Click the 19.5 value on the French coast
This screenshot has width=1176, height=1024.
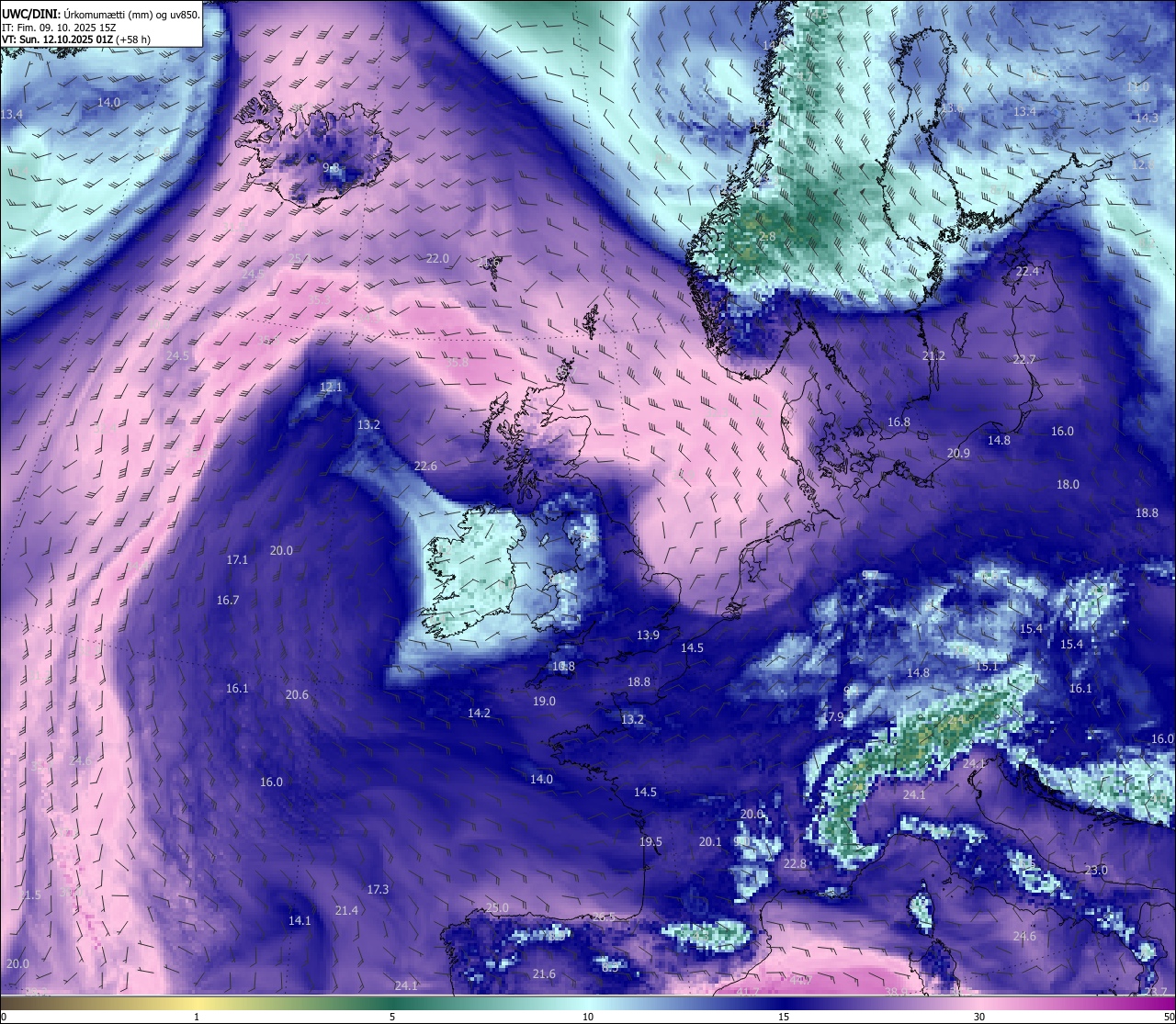tap(650, 842)
